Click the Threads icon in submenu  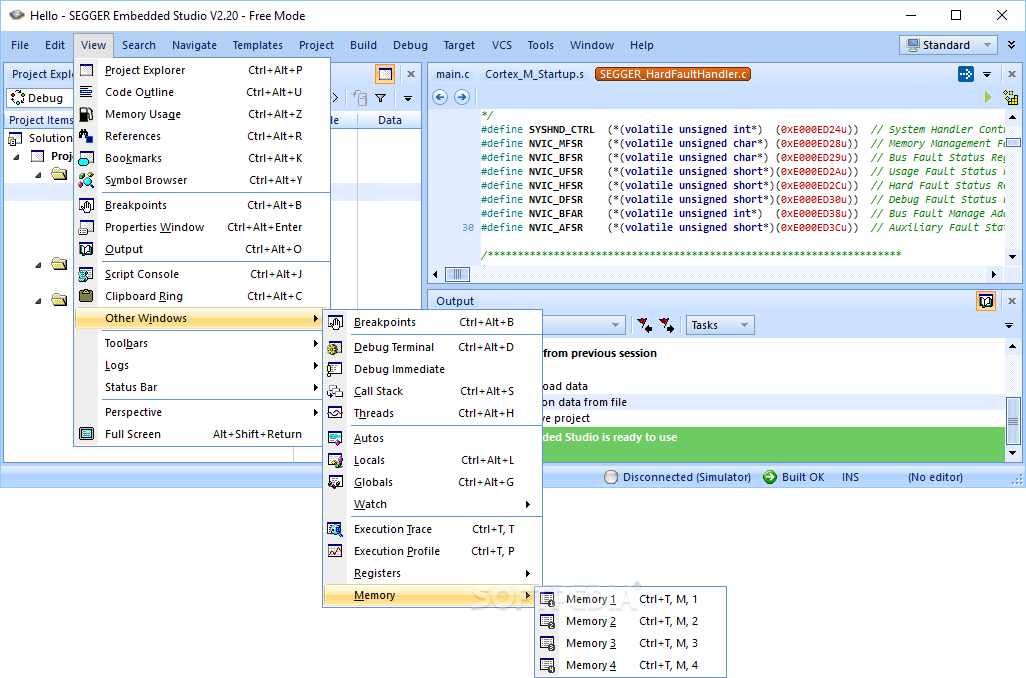point(335,413)
